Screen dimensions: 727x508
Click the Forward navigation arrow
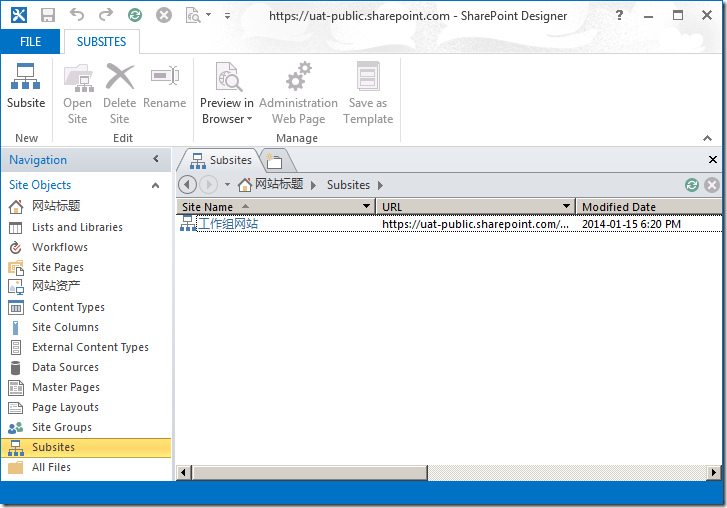coord(208,184)
